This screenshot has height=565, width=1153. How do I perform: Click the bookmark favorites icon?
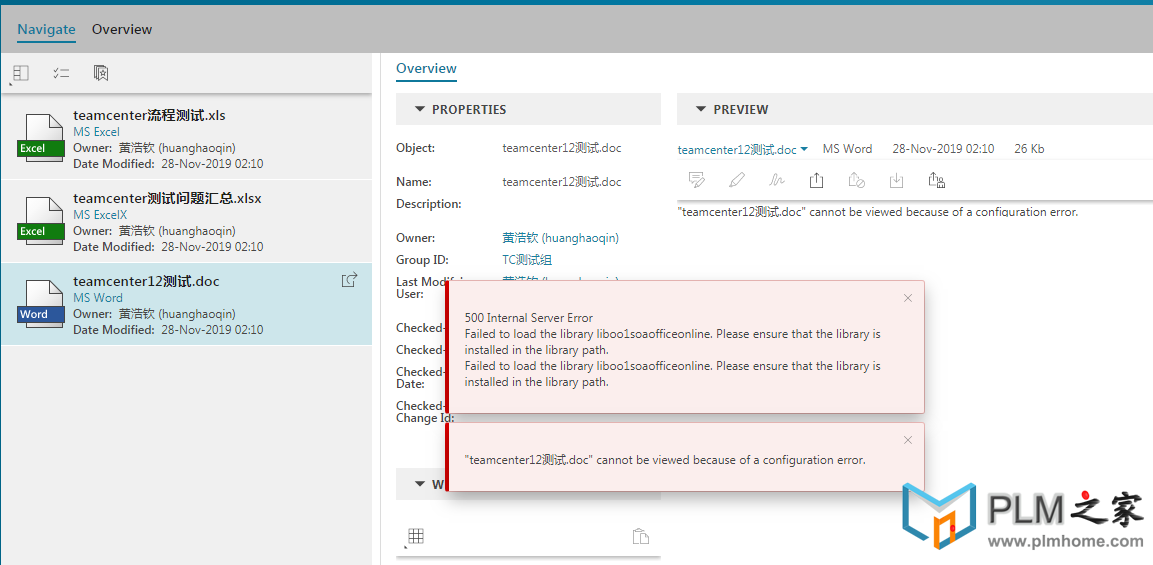(x=101, y=73)
